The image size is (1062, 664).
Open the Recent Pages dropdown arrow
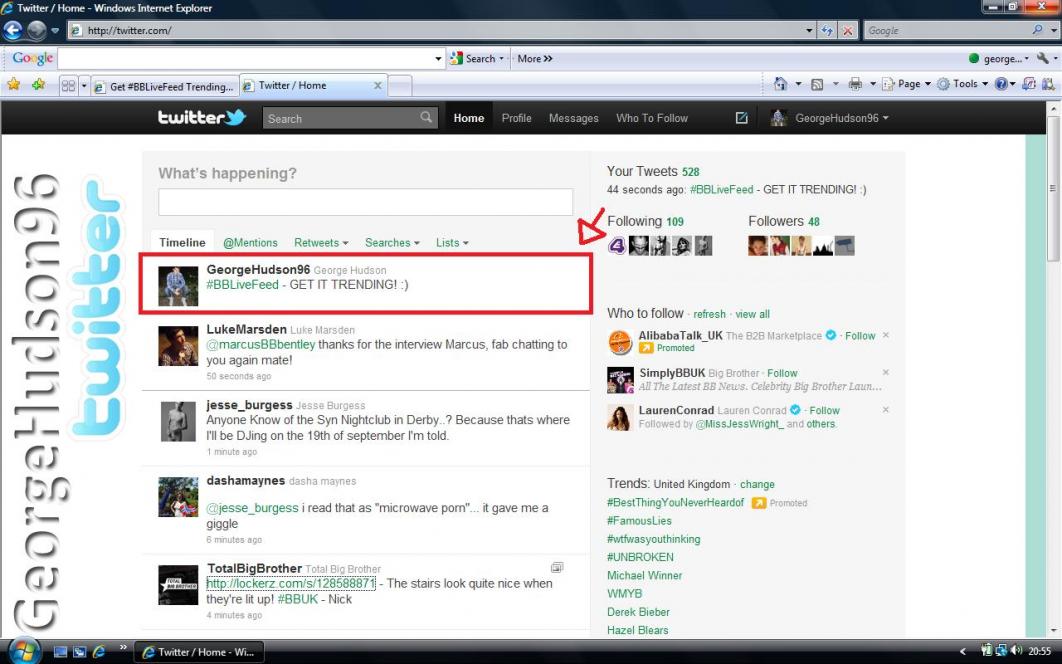55,31
